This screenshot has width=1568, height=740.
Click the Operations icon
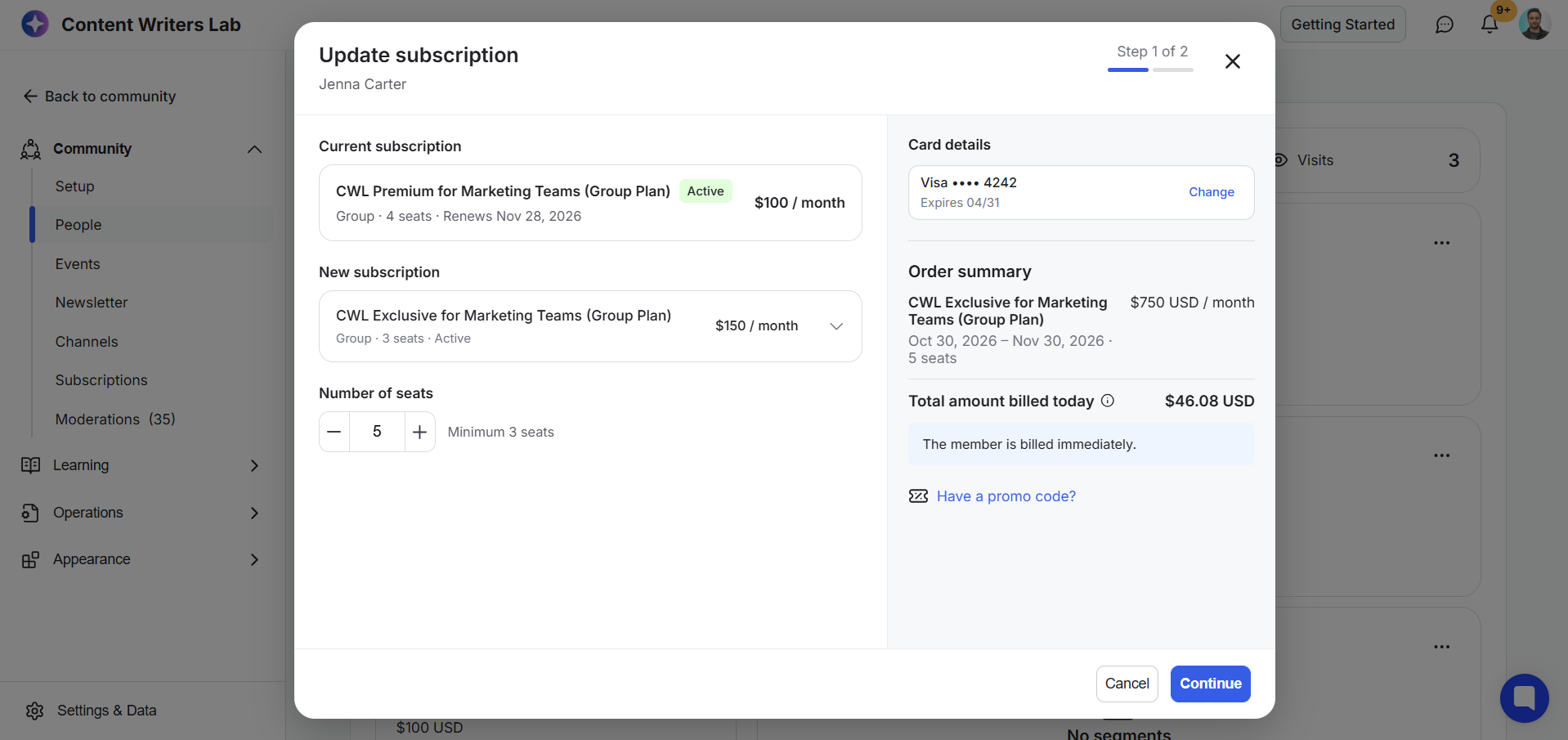[x=31, y=513]
